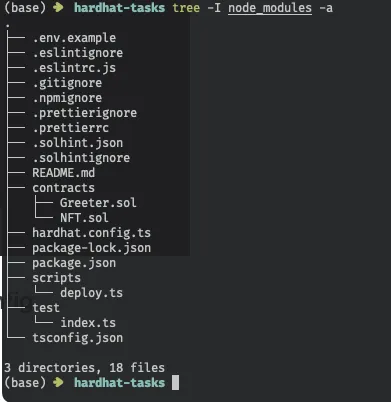The image size is (391, 402).
Task: Select the .prettierignore entry
Action: (85, 113)
